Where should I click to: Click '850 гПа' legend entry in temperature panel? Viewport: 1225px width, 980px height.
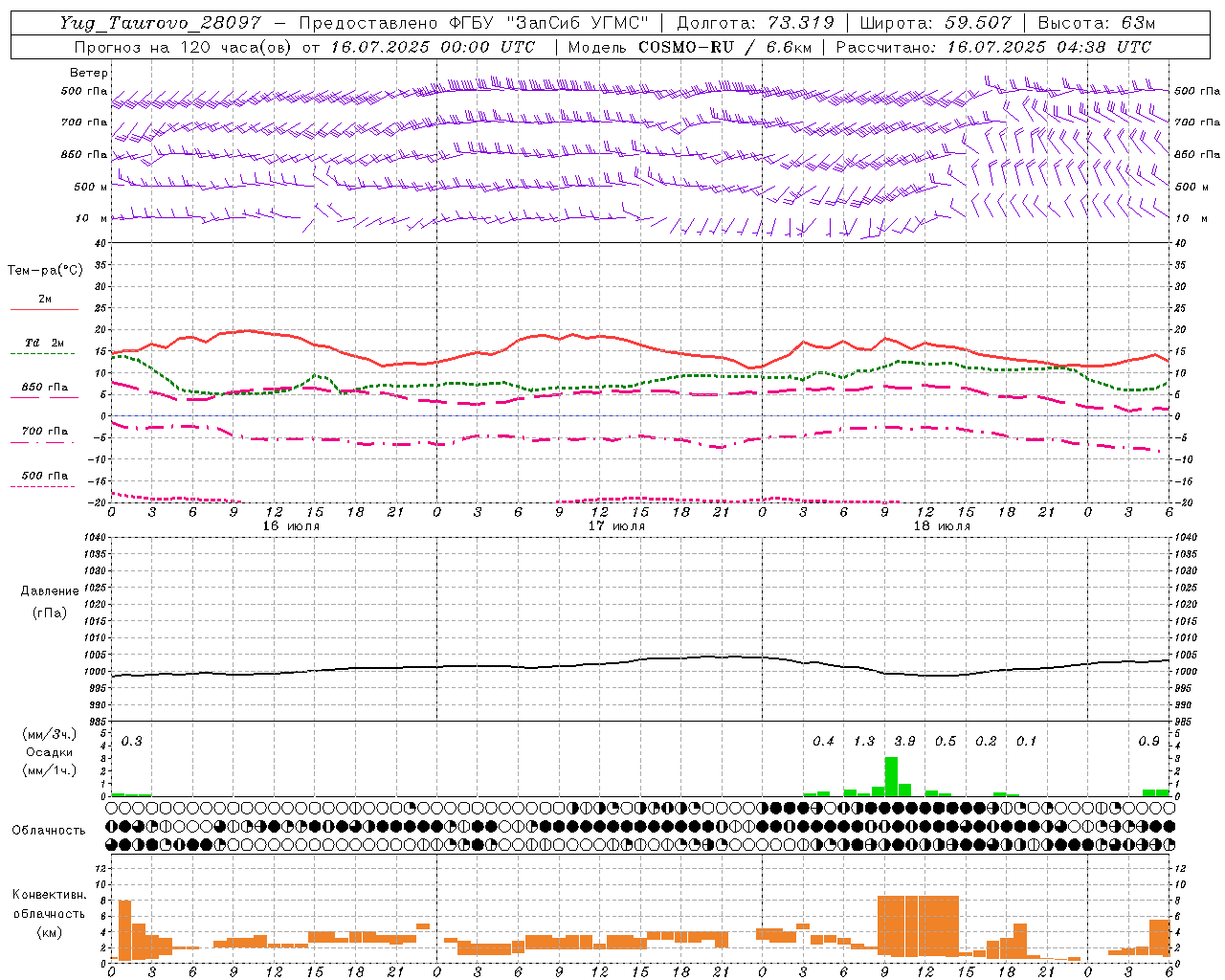click(45, 388)
